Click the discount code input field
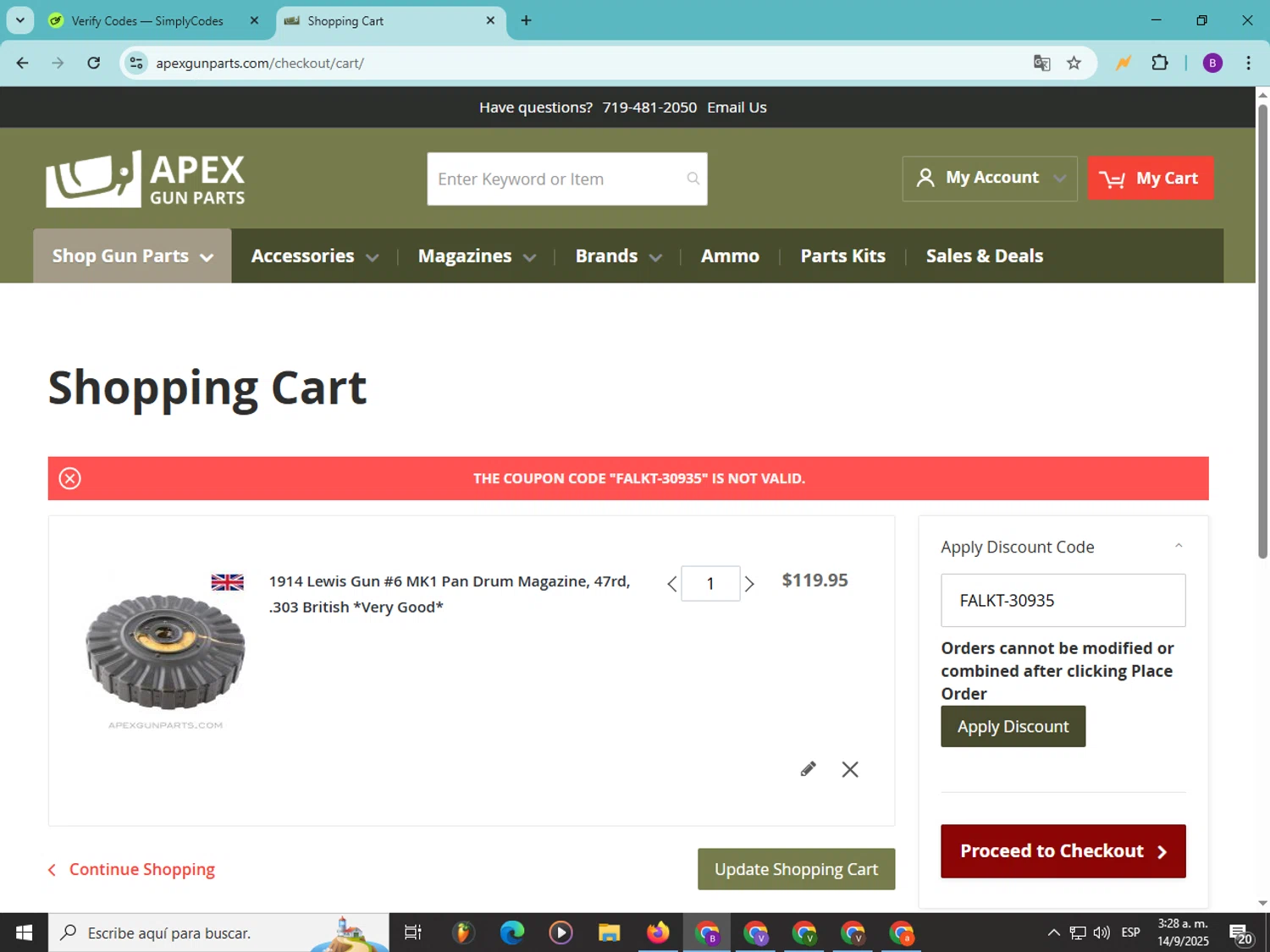The image size is (1270, 952). pos(1063,601)
